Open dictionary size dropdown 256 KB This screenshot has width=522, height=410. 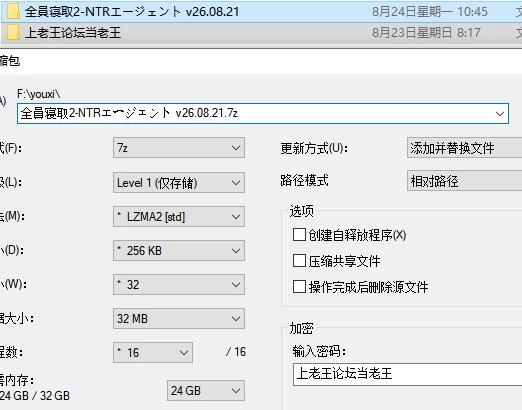[x=179, y=250]
